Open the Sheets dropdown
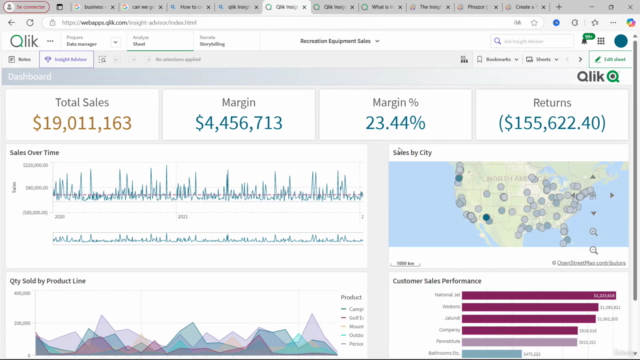 (542, 60)
